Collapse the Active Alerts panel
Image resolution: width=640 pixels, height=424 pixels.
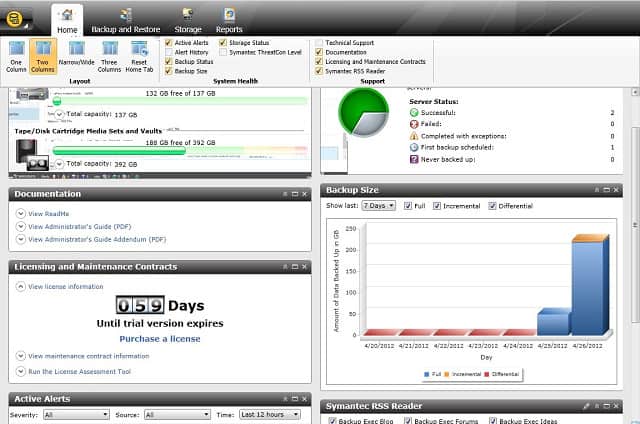(x=285, y=399)
